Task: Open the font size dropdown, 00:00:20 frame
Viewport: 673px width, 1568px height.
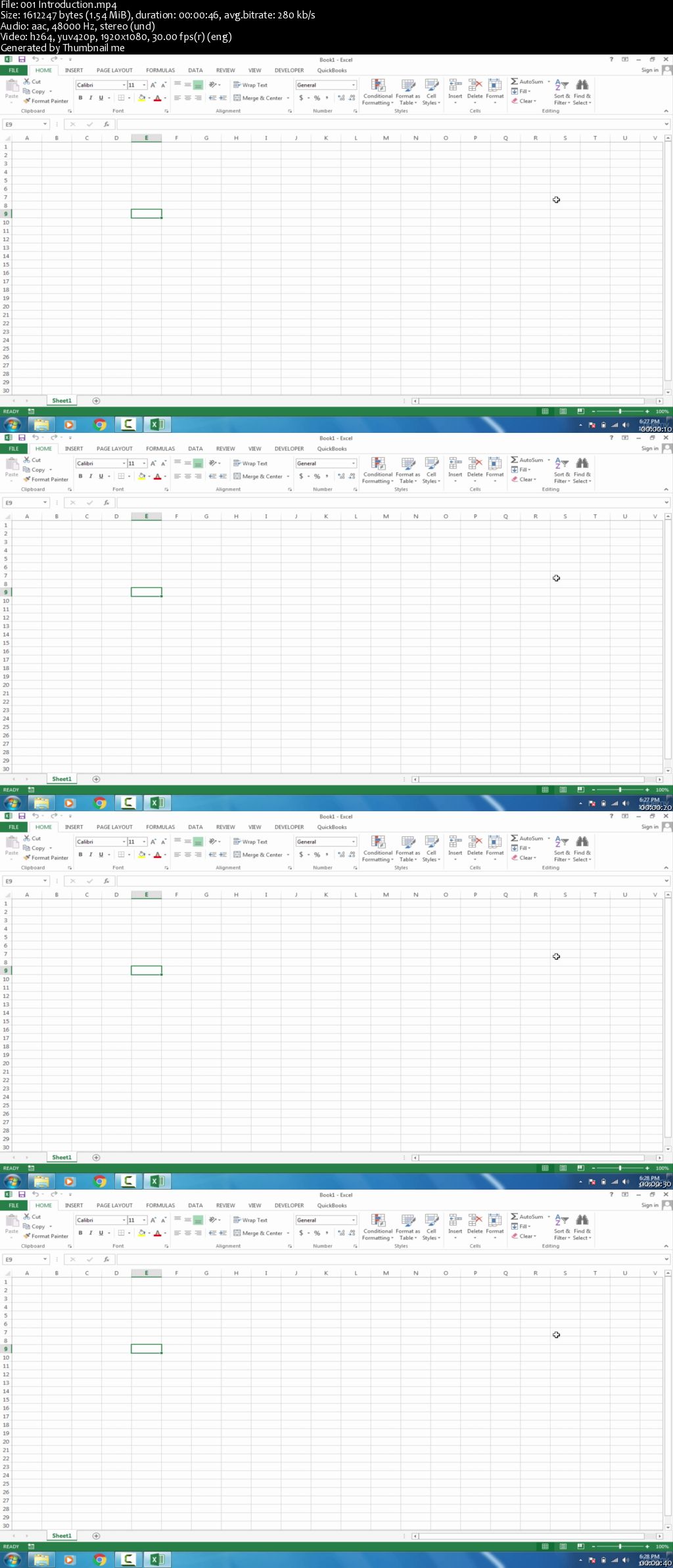Action: pos(144,463)
